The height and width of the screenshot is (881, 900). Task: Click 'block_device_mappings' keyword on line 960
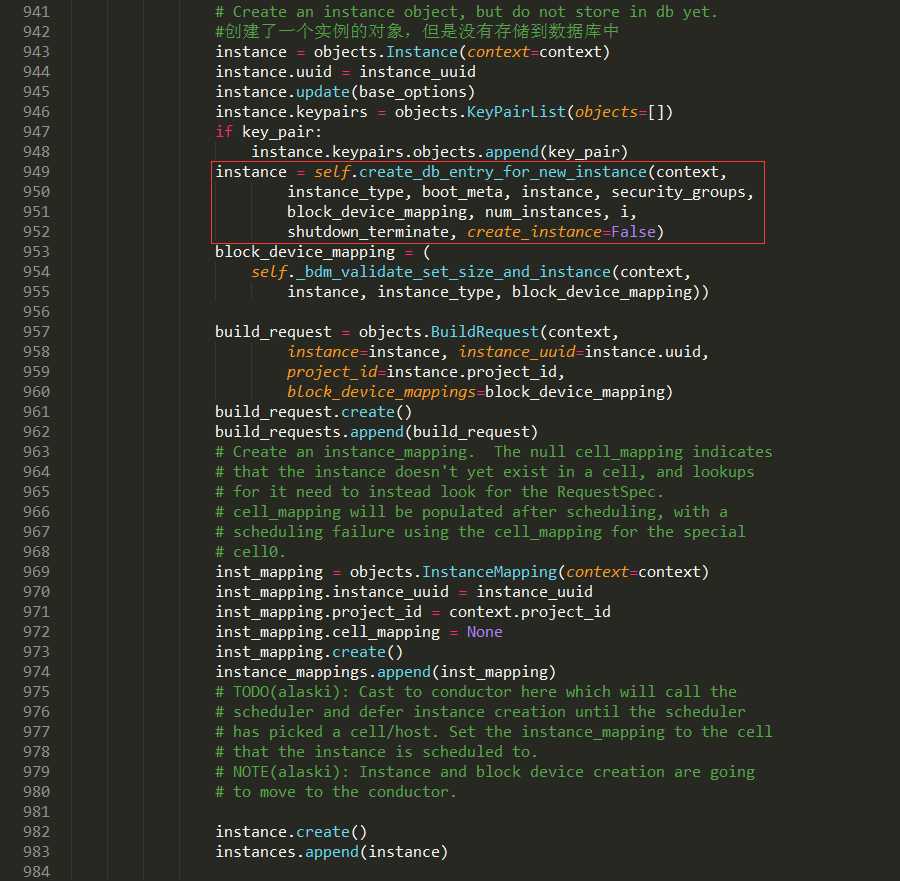click(381, 392)
